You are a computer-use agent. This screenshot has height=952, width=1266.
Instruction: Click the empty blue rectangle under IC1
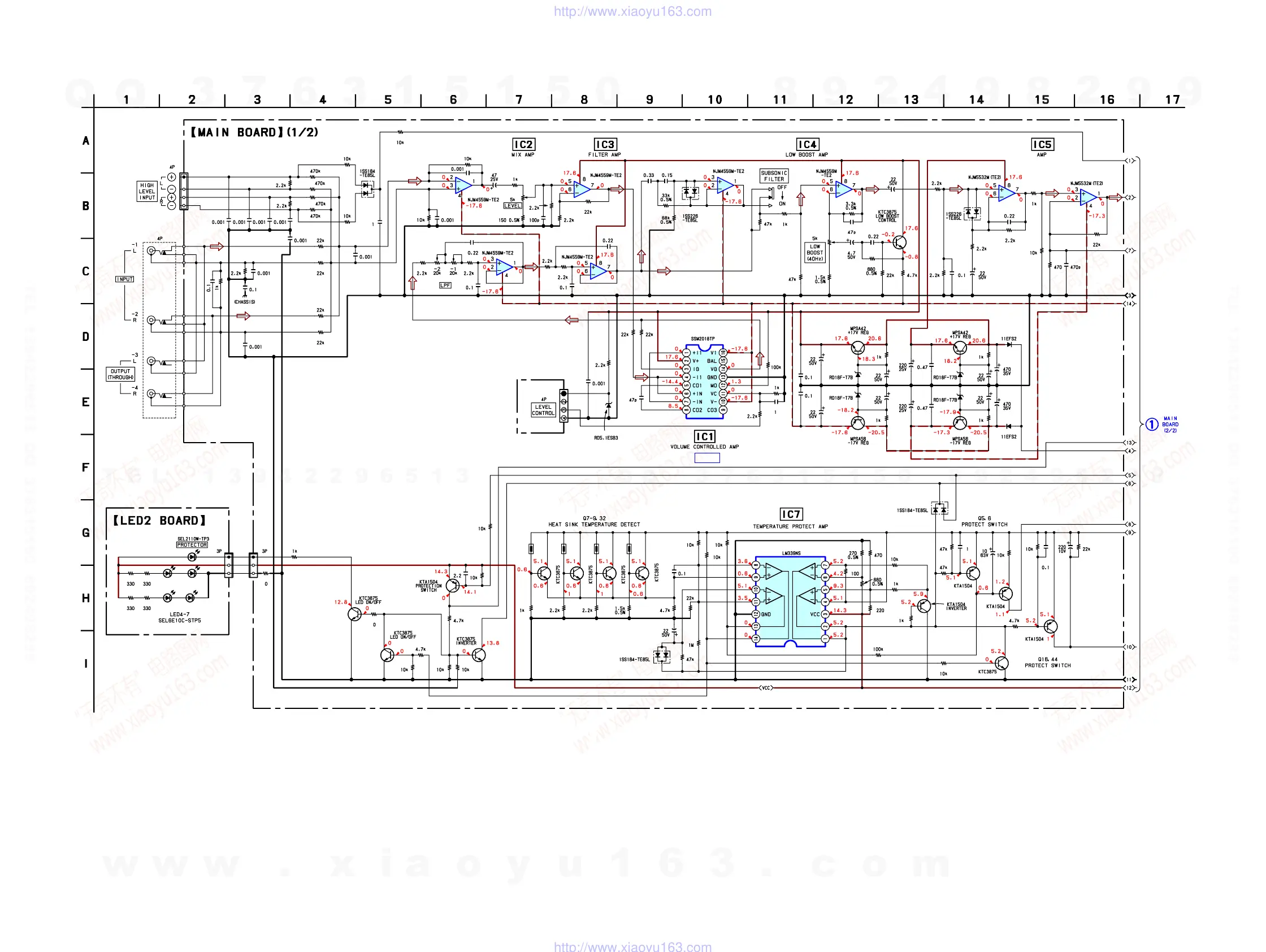(707, 458)
